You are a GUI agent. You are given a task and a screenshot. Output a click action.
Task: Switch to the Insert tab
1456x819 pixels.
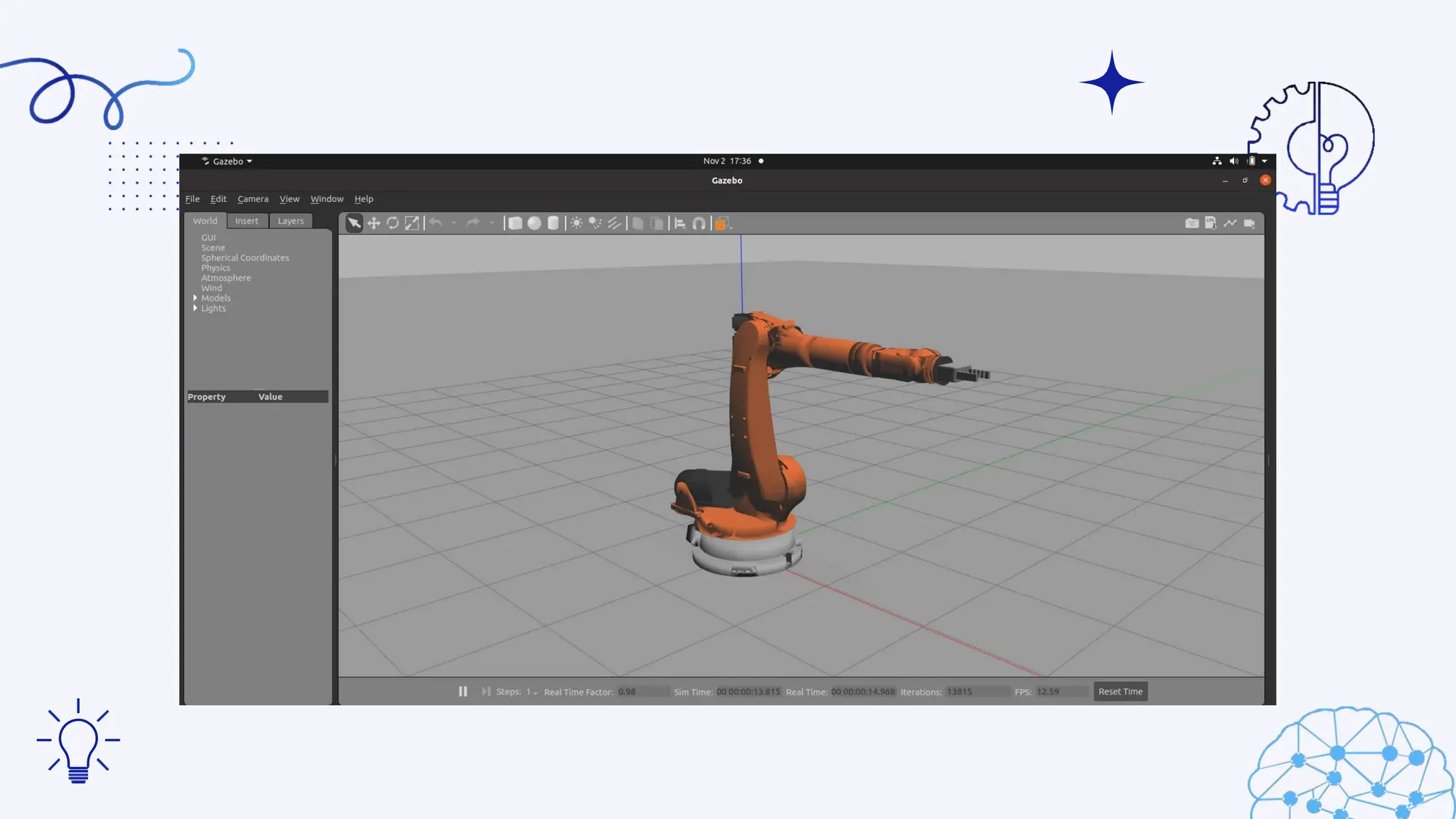tap(247, 221)
